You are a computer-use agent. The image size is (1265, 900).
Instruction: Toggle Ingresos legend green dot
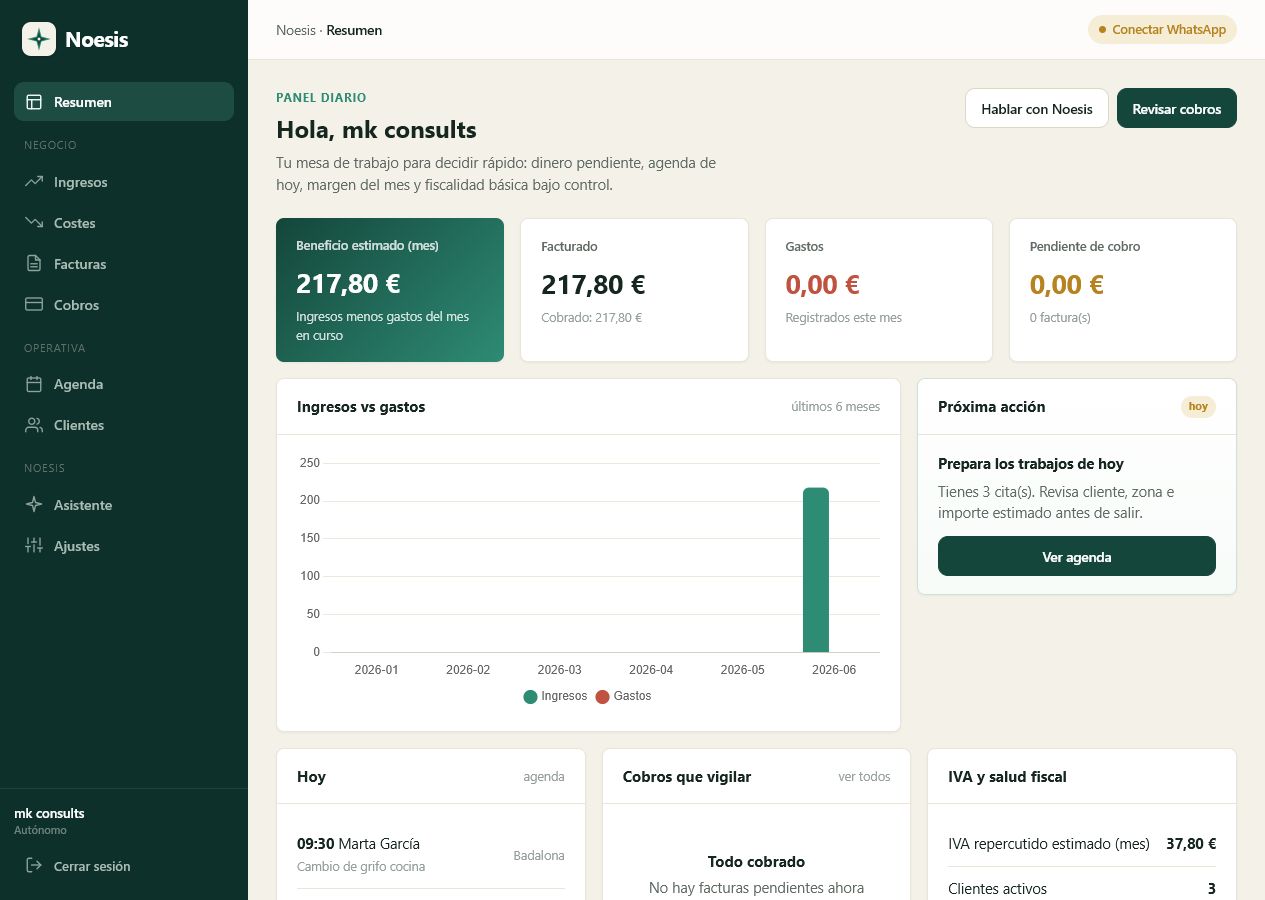click(530, 696)
